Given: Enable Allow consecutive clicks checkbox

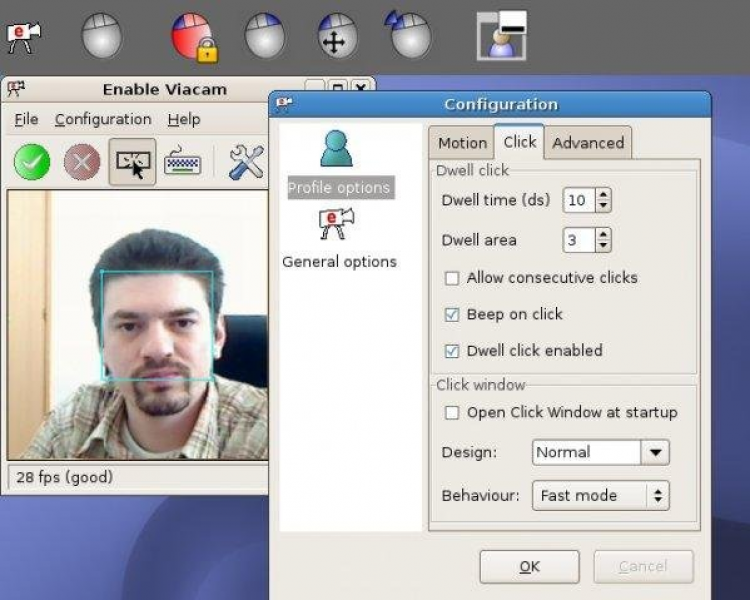Looking at the screenshot, I should coord(452,278).
